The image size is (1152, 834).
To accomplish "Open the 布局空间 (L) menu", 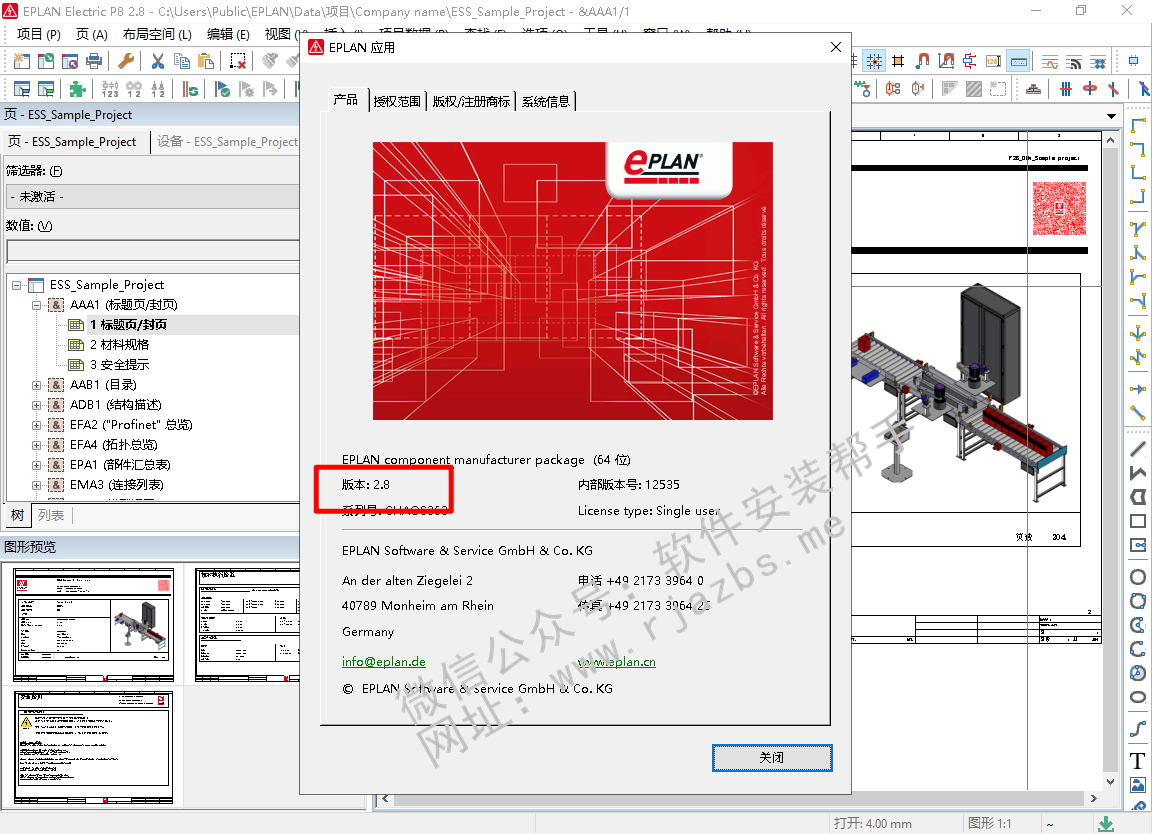I will 156,34.
